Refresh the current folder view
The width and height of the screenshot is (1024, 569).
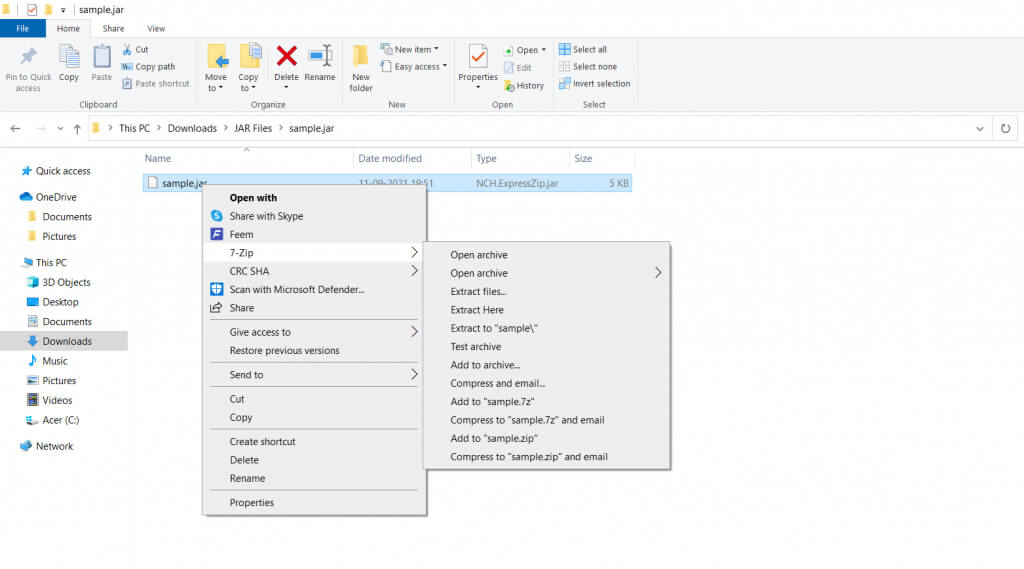[1006, 129]
